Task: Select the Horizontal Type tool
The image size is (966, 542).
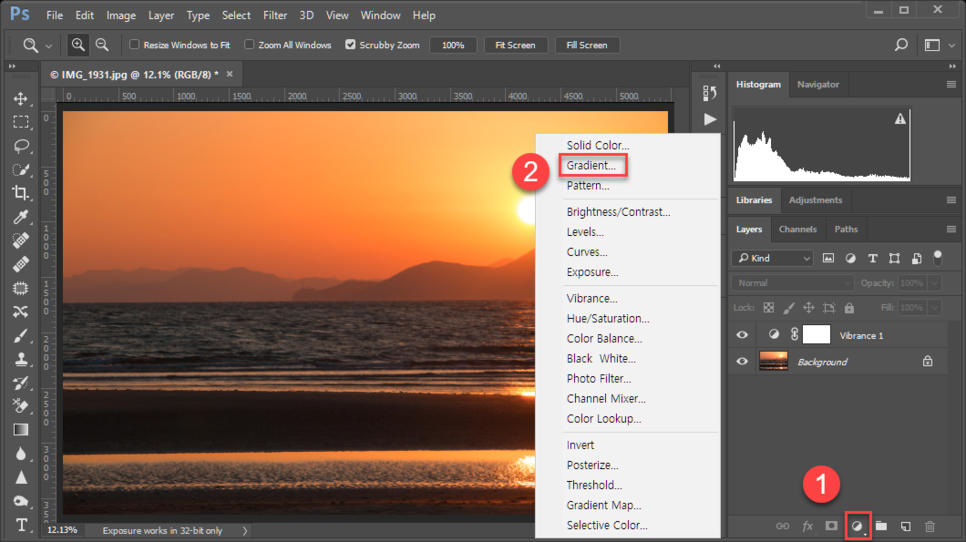Action: 20,525
